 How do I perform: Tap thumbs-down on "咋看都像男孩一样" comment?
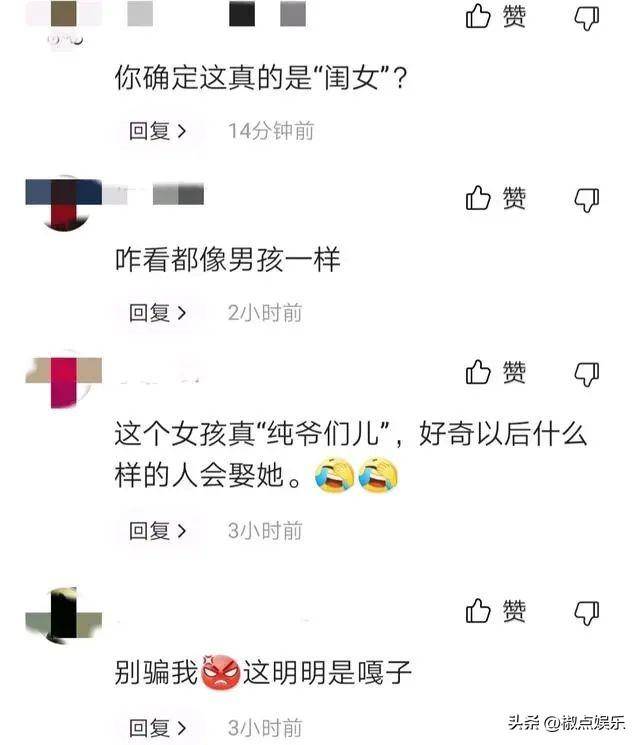[587, 200]
